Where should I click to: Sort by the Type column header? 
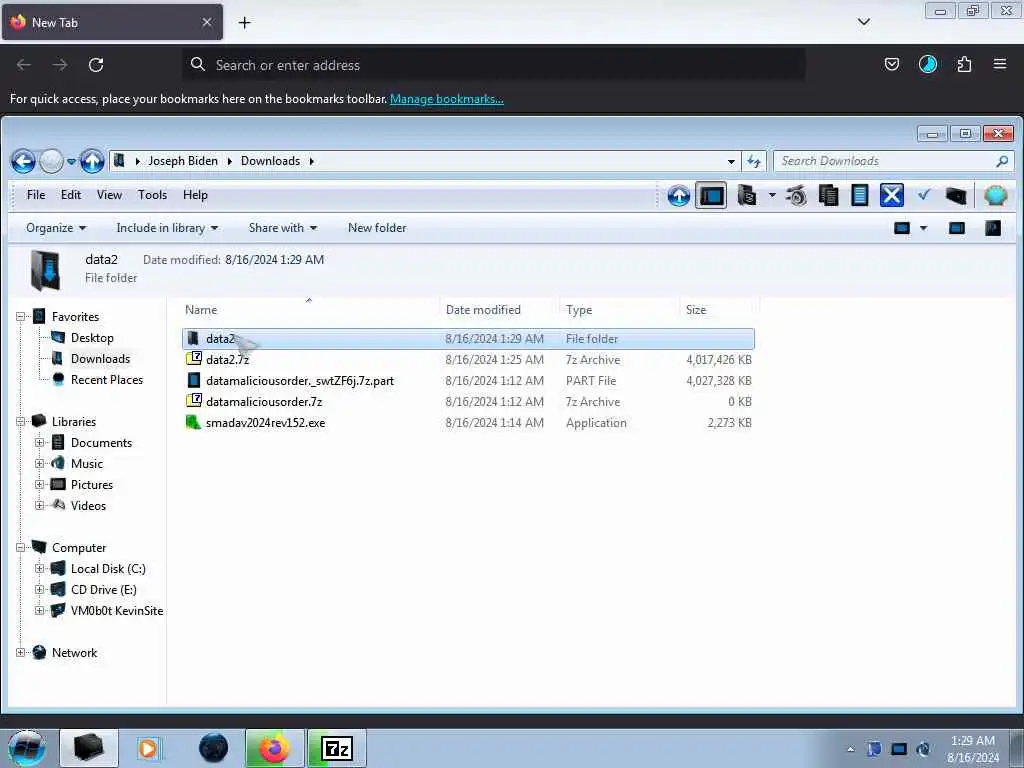pos(619,310)
